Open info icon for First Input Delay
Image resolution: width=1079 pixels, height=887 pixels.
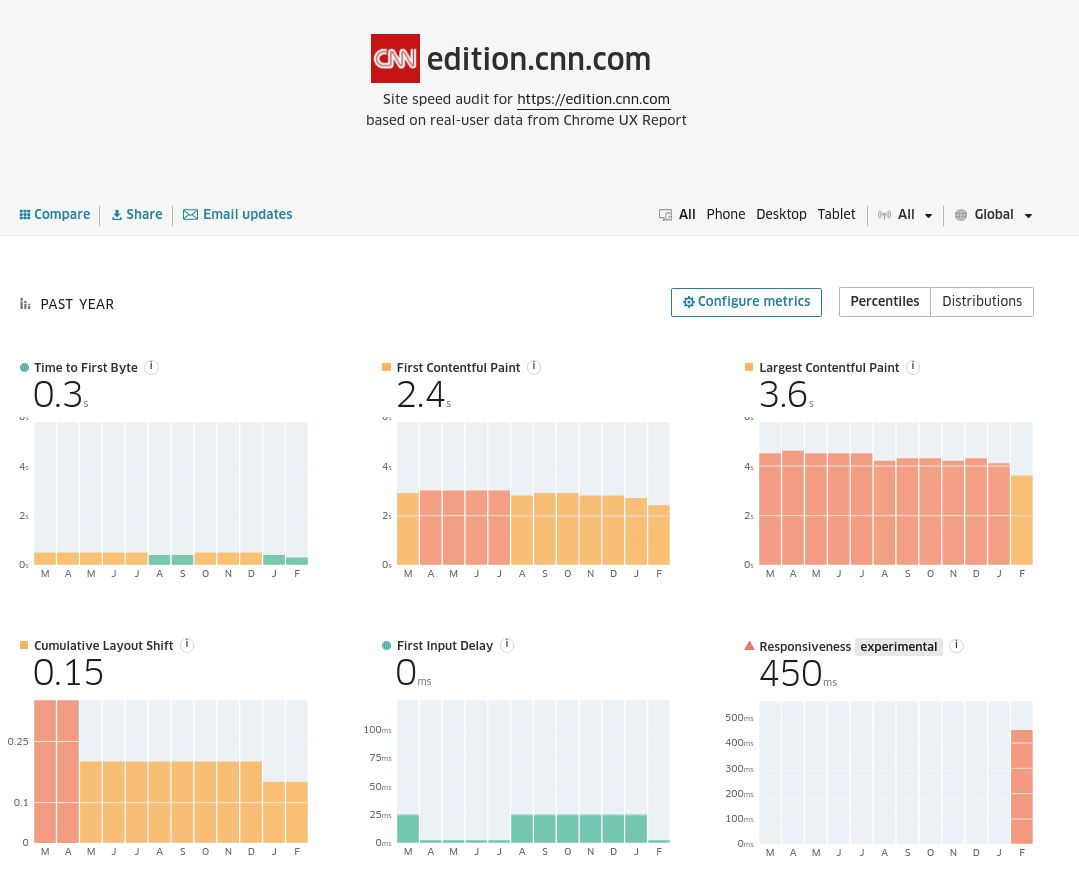click(x=507, y=645)
